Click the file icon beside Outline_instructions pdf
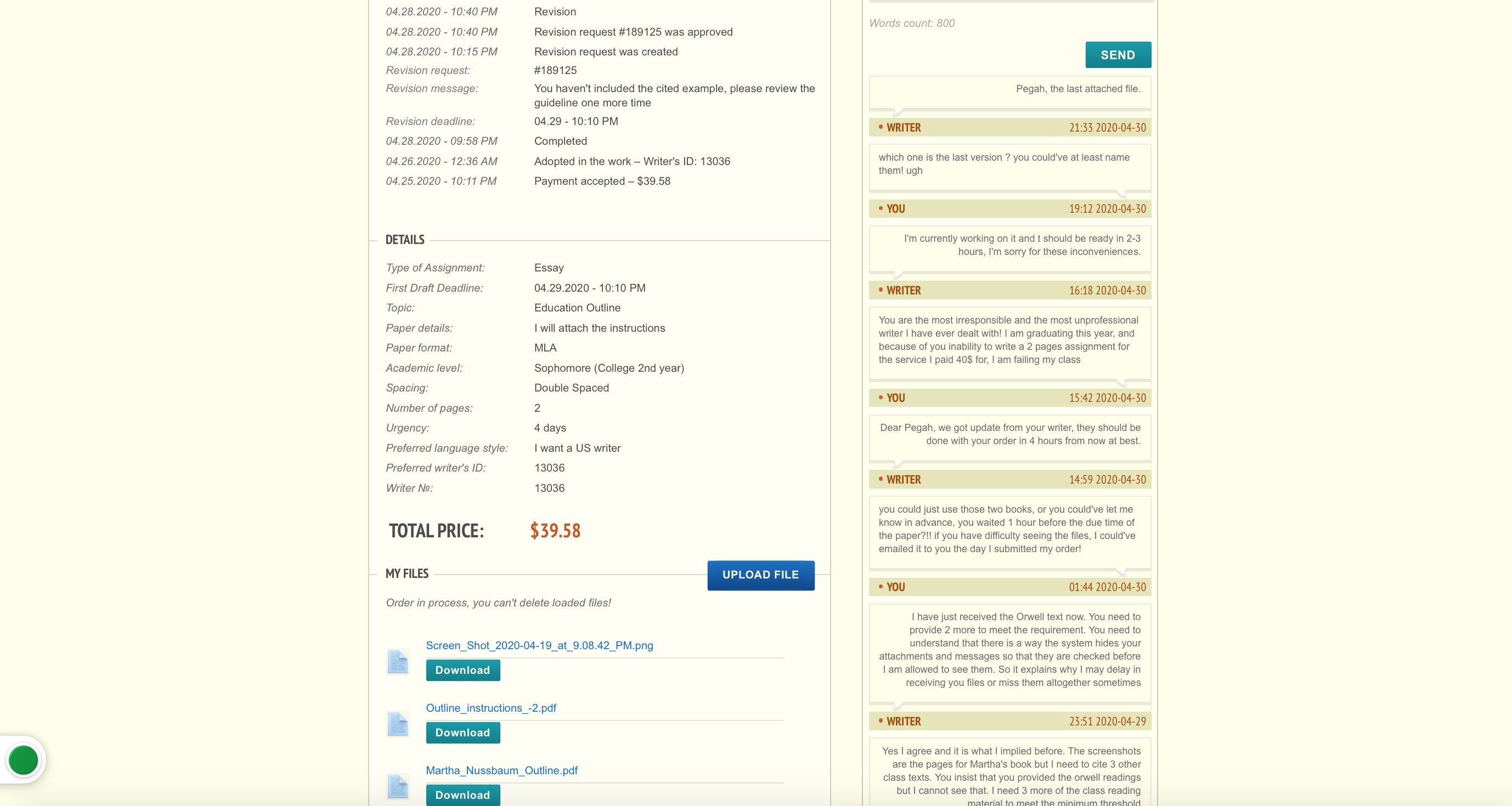Image resolution: width=1512 pixels, height=806 pixels. click(x=397, y=724)
